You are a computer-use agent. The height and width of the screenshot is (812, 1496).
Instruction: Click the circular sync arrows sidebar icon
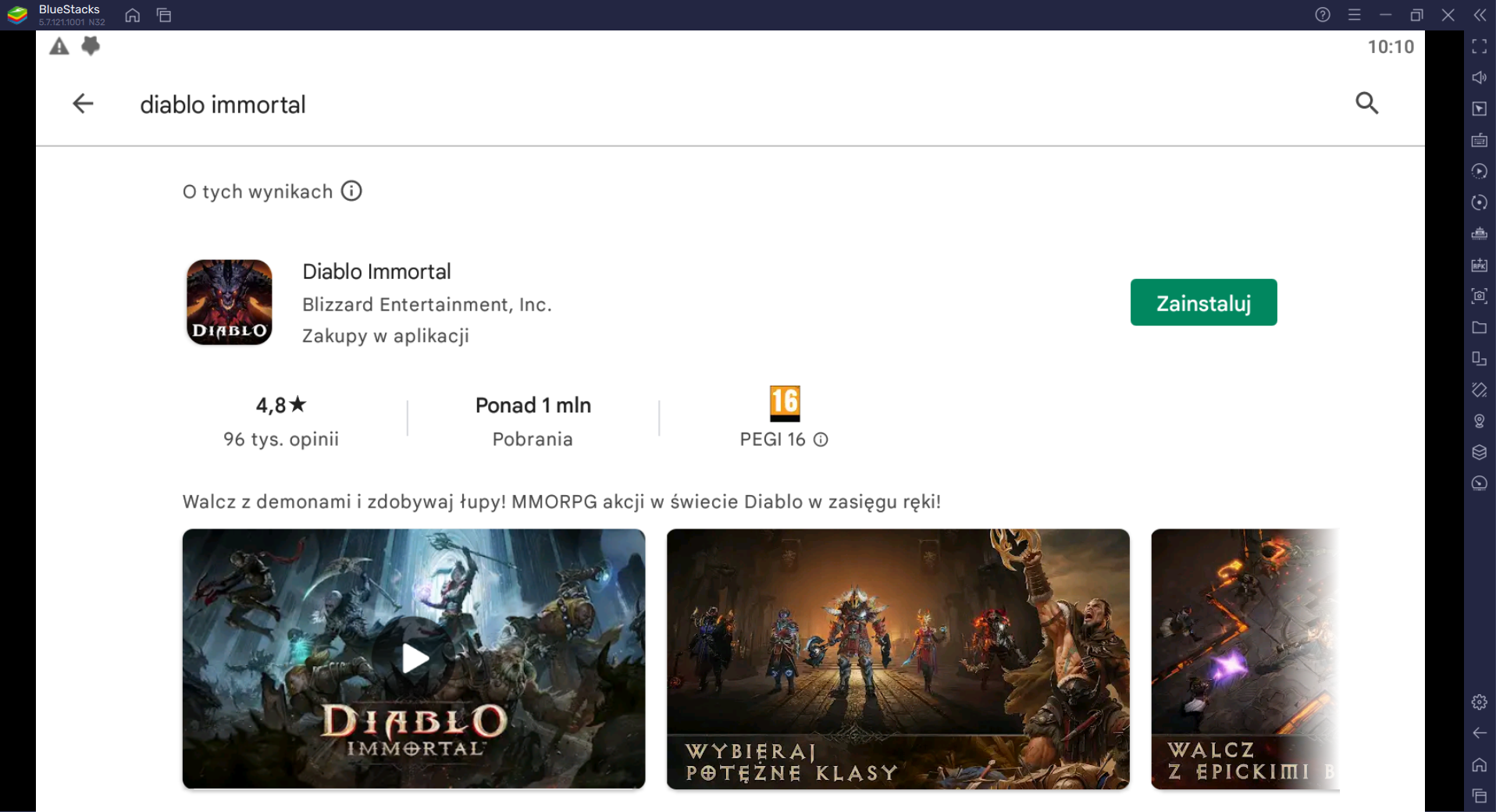[1479, 203]
